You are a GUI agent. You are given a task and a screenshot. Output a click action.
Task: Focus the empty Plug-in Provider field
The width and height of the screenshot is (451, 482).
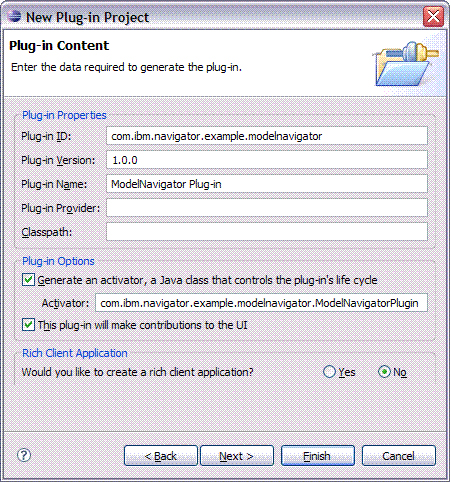267,208
